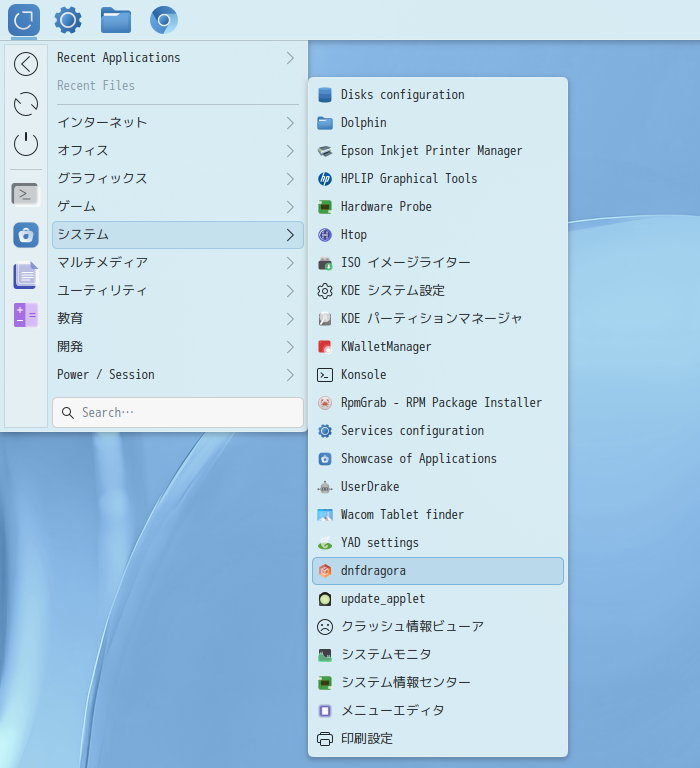Click the Wacom Tablet finder icon
The height and width of the screenshot is (768, 700).
coord(325,515)
